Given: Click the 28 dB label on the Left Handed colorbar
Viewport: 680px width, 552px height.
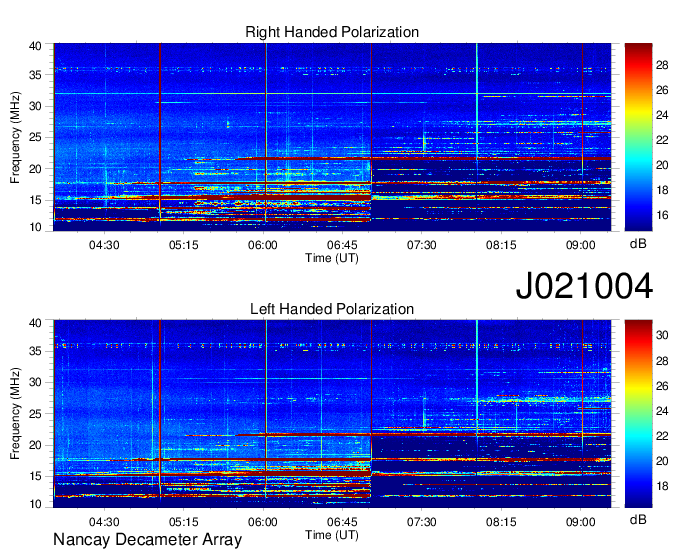Looking at the screenshot, I should pyautogui.click(x=662, y=361).
